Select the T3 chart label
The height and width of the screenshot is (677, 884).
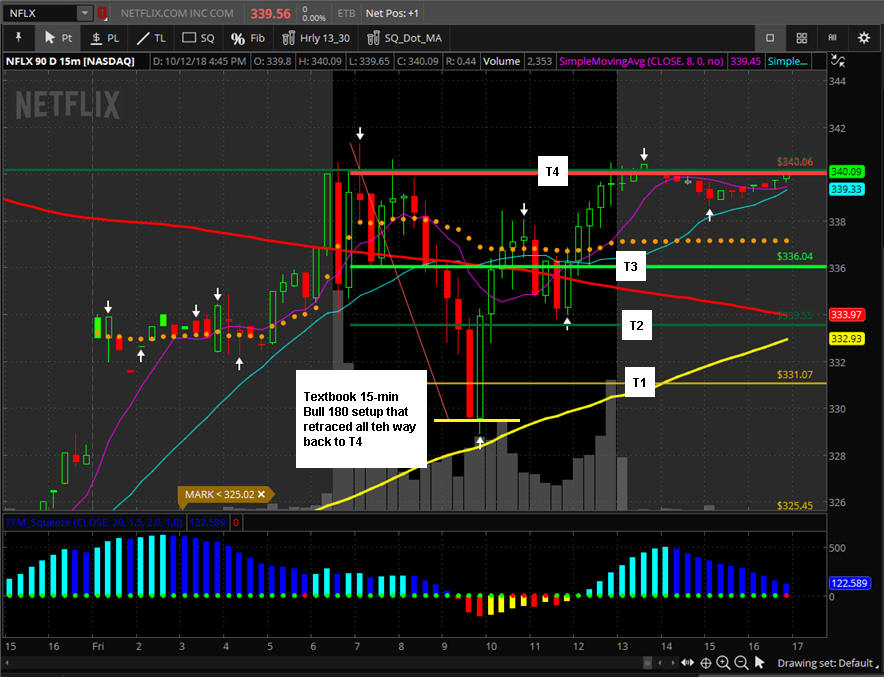[630, 267]
